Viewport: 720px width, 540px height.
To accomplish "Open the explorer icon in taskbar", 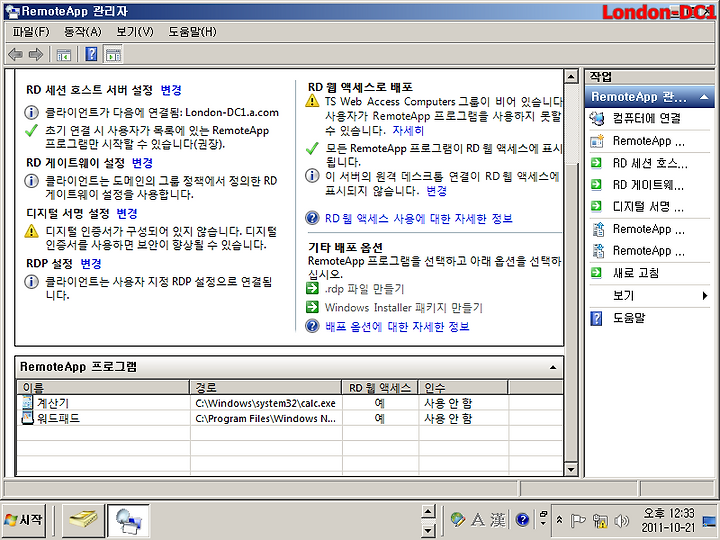I will (x=83, y=520).
